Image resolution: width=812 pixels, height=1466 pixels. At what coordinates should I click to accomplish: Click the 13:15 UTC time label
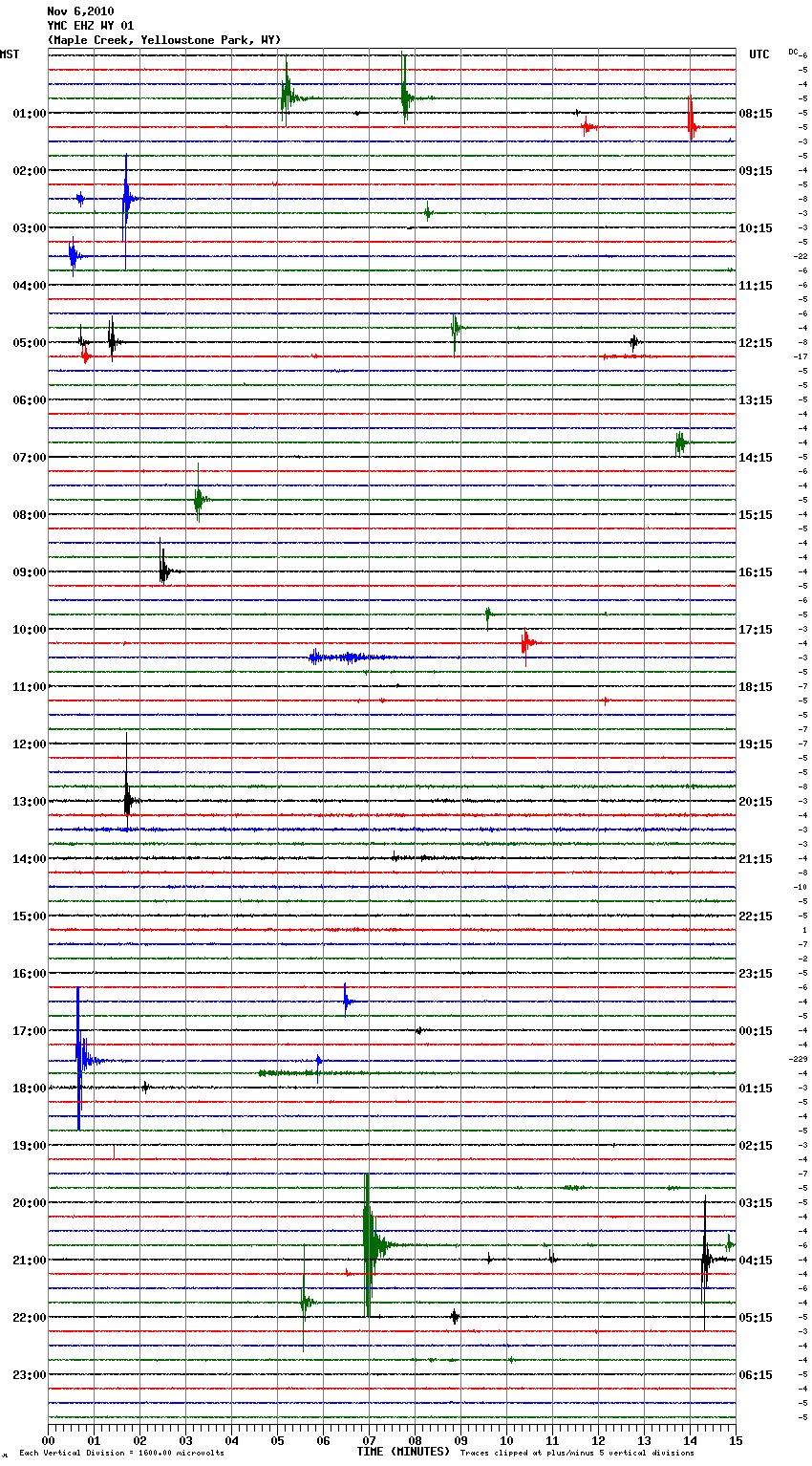point(756,400)
